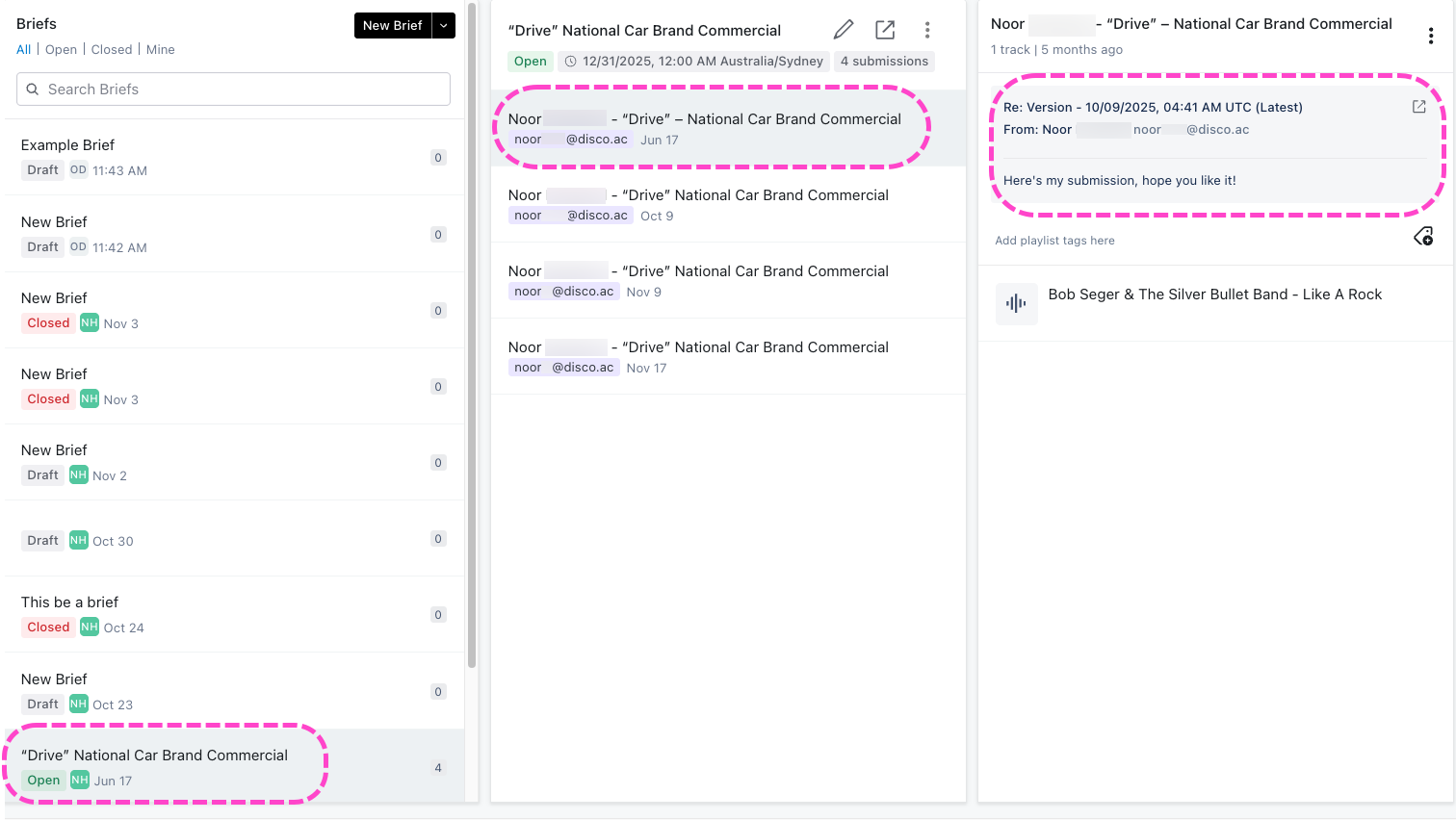Image resolution: width=1456 pixels, height=820 pixels.
Task: Focus the Search Briefs field
Action: 233,90
